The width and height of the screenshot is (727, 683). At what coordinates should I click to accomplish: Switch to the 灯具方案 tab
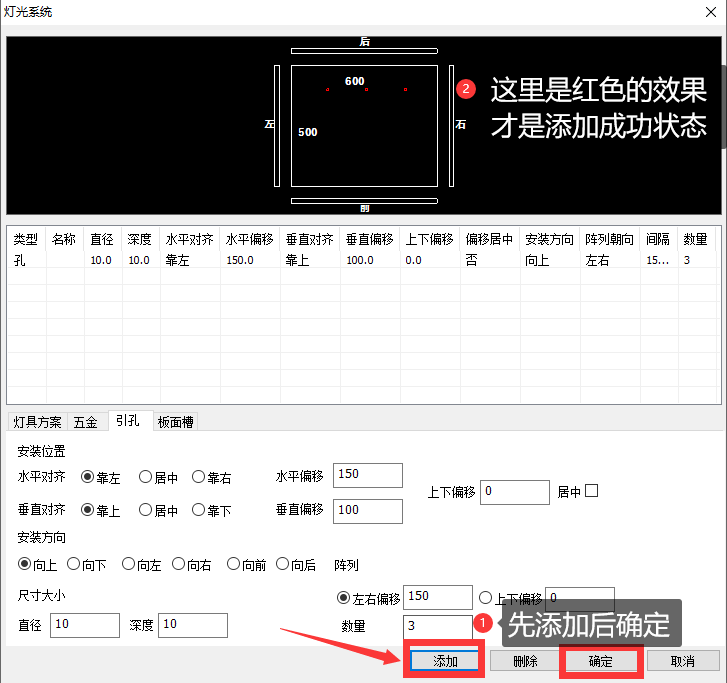[x=37, y=422]
